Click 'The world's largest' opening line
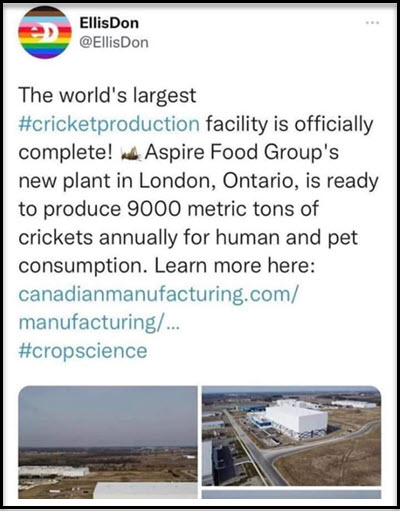The height and width of the screenshot is (511, 400). click(x=107, y=95)
